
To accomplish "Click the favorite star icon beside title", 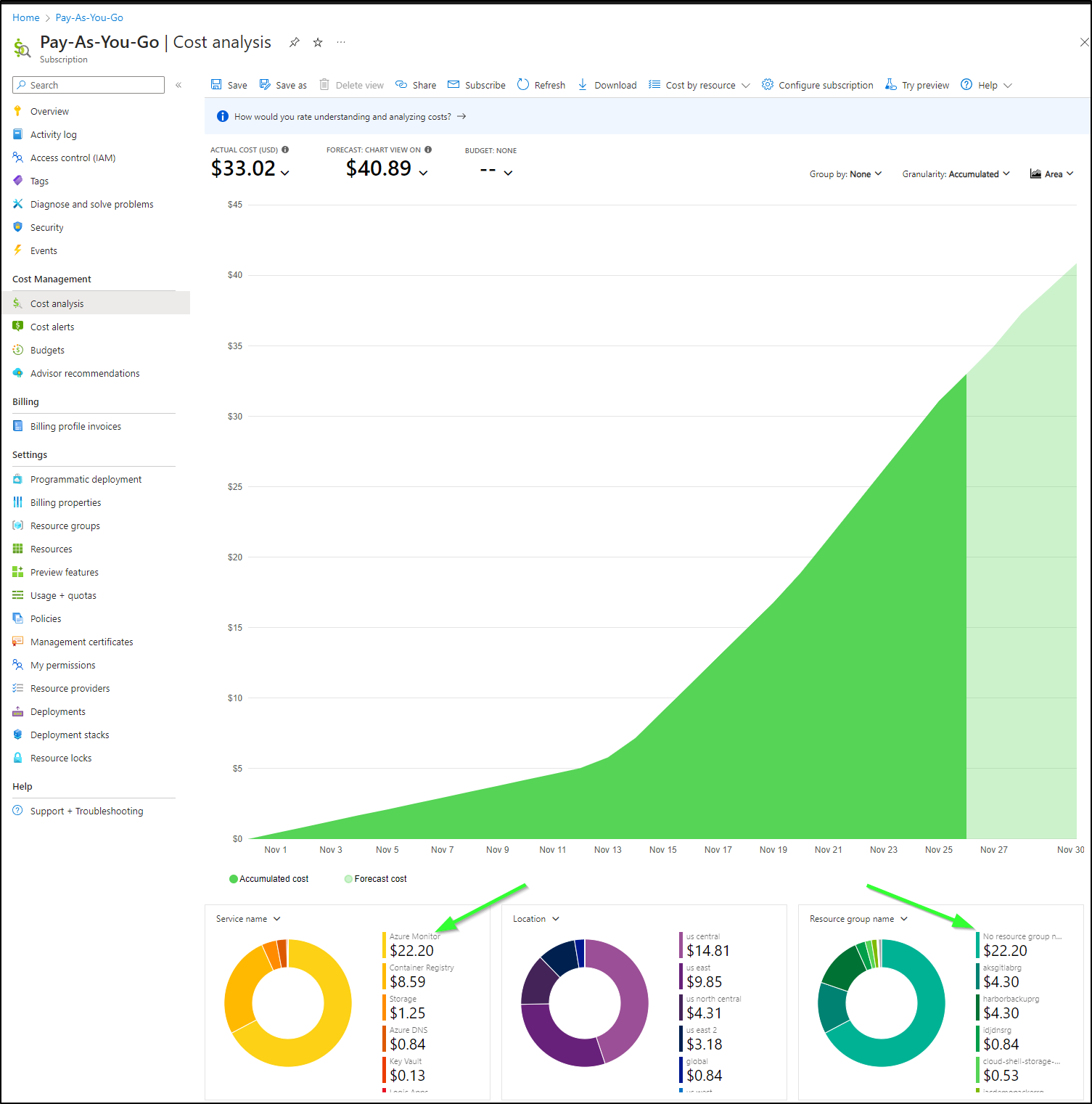I will (318, 42).
